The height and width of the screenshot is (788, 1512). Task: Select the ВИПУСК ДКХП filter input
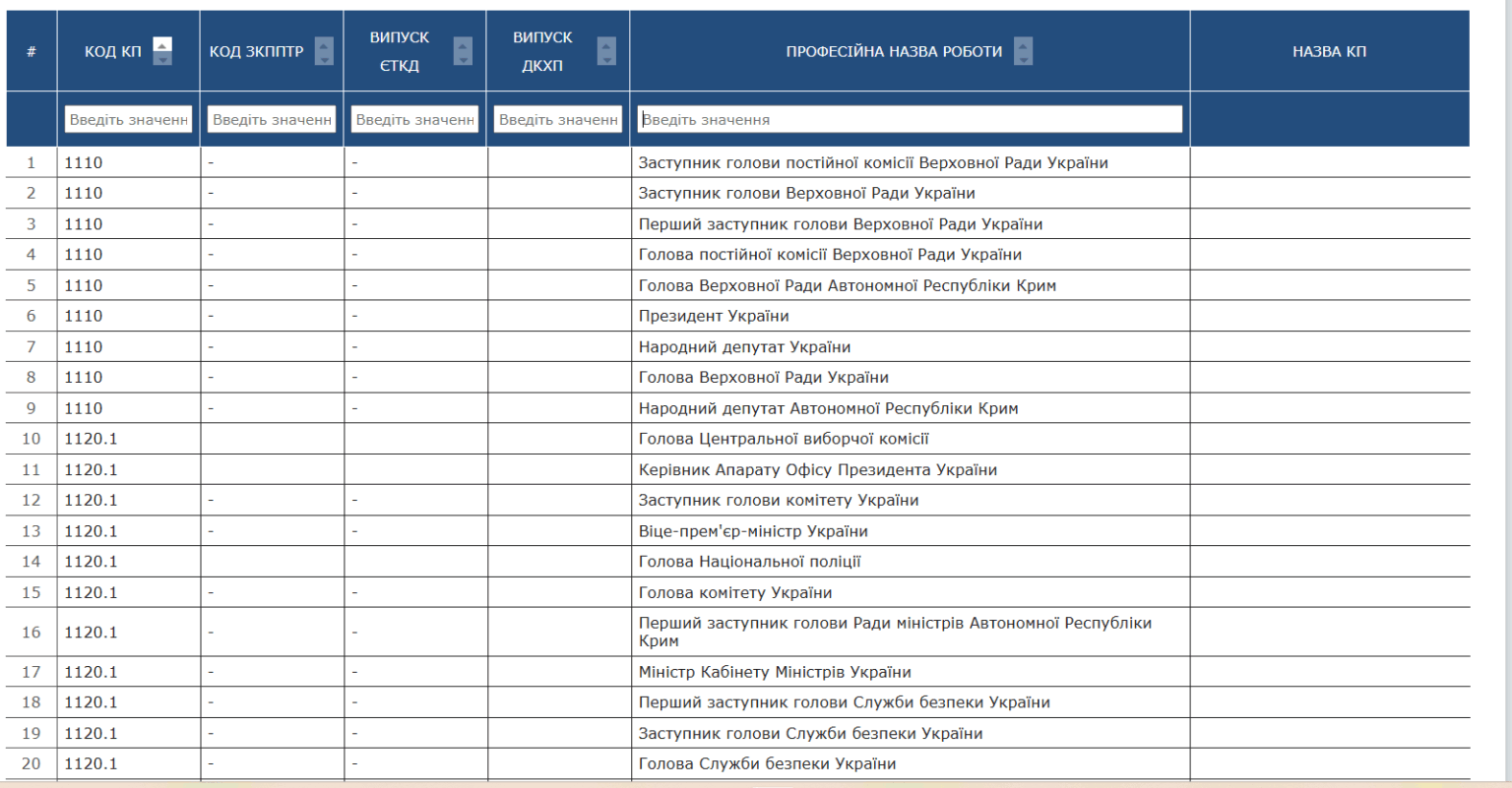coord(558,119)
